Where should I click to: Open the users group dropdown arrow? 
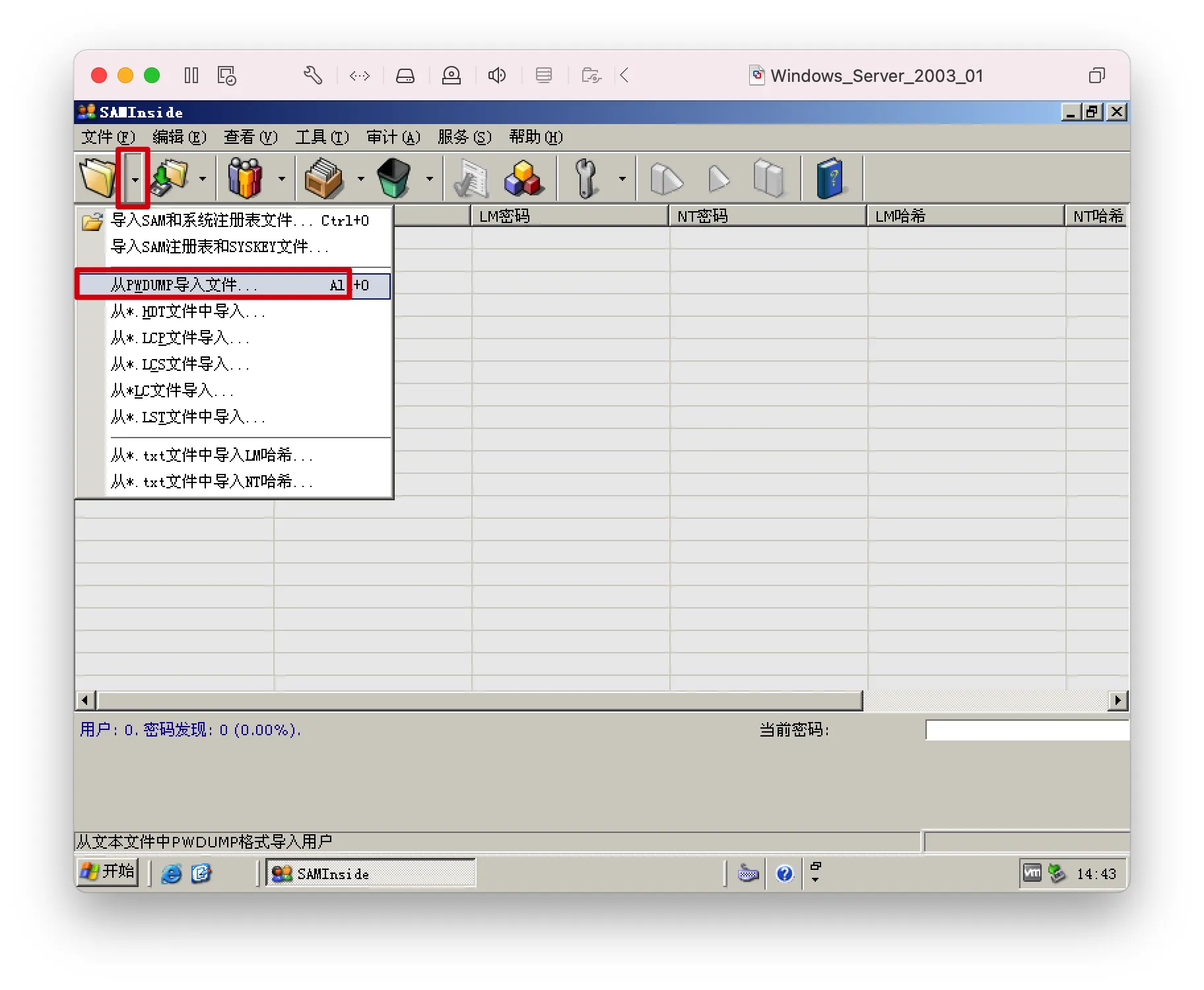tap(282, 179)
